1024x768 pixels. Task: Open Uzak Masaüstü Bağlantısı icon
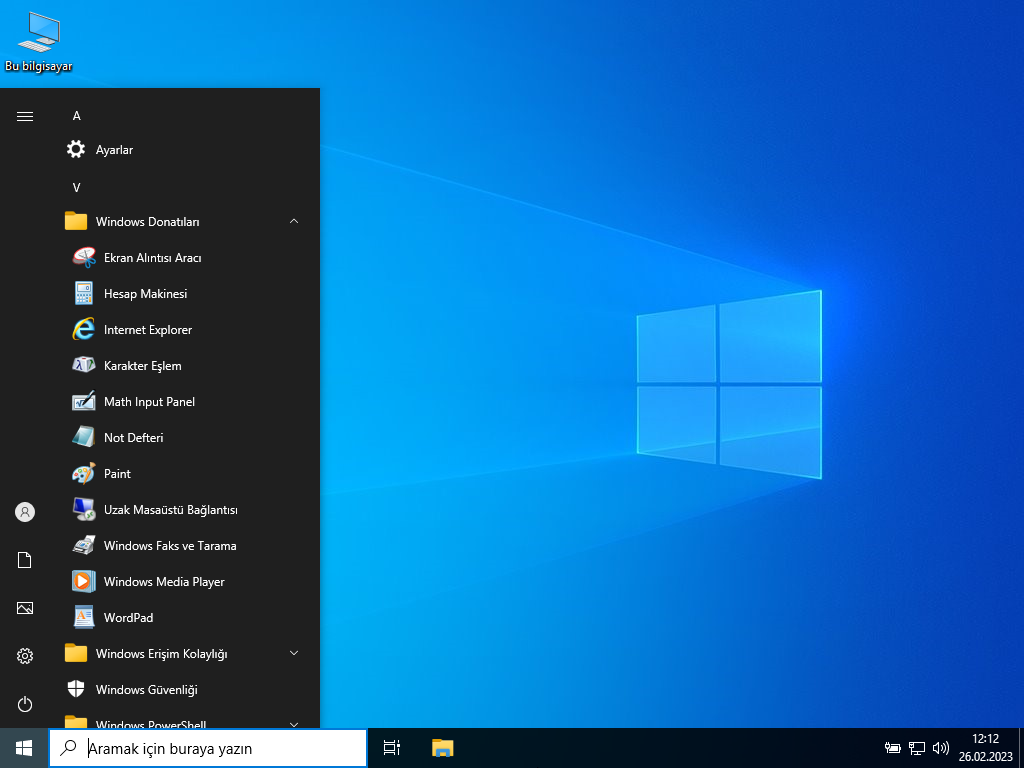click(84, 509)
